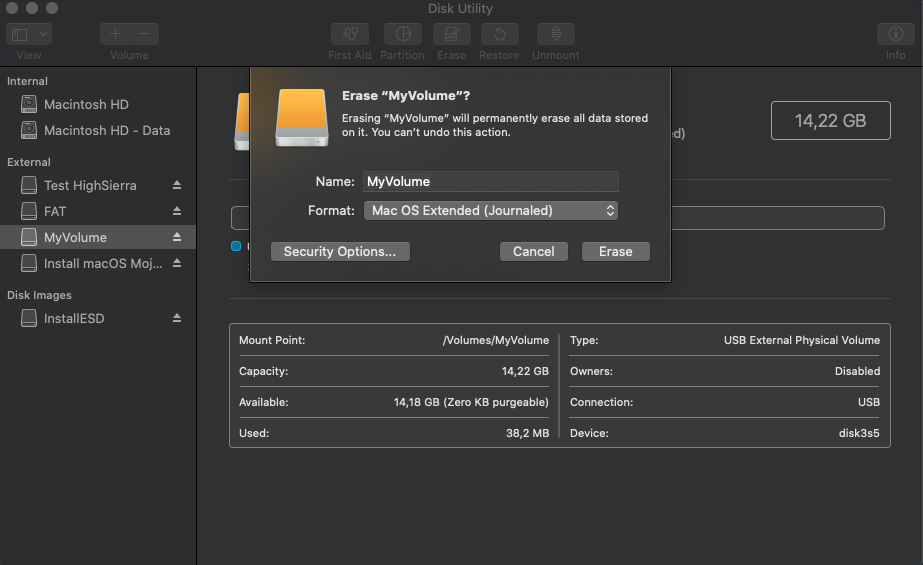This screenshot has width=923, height=565.
Task: Add a volume with plus button
Action: coord(115,34)
